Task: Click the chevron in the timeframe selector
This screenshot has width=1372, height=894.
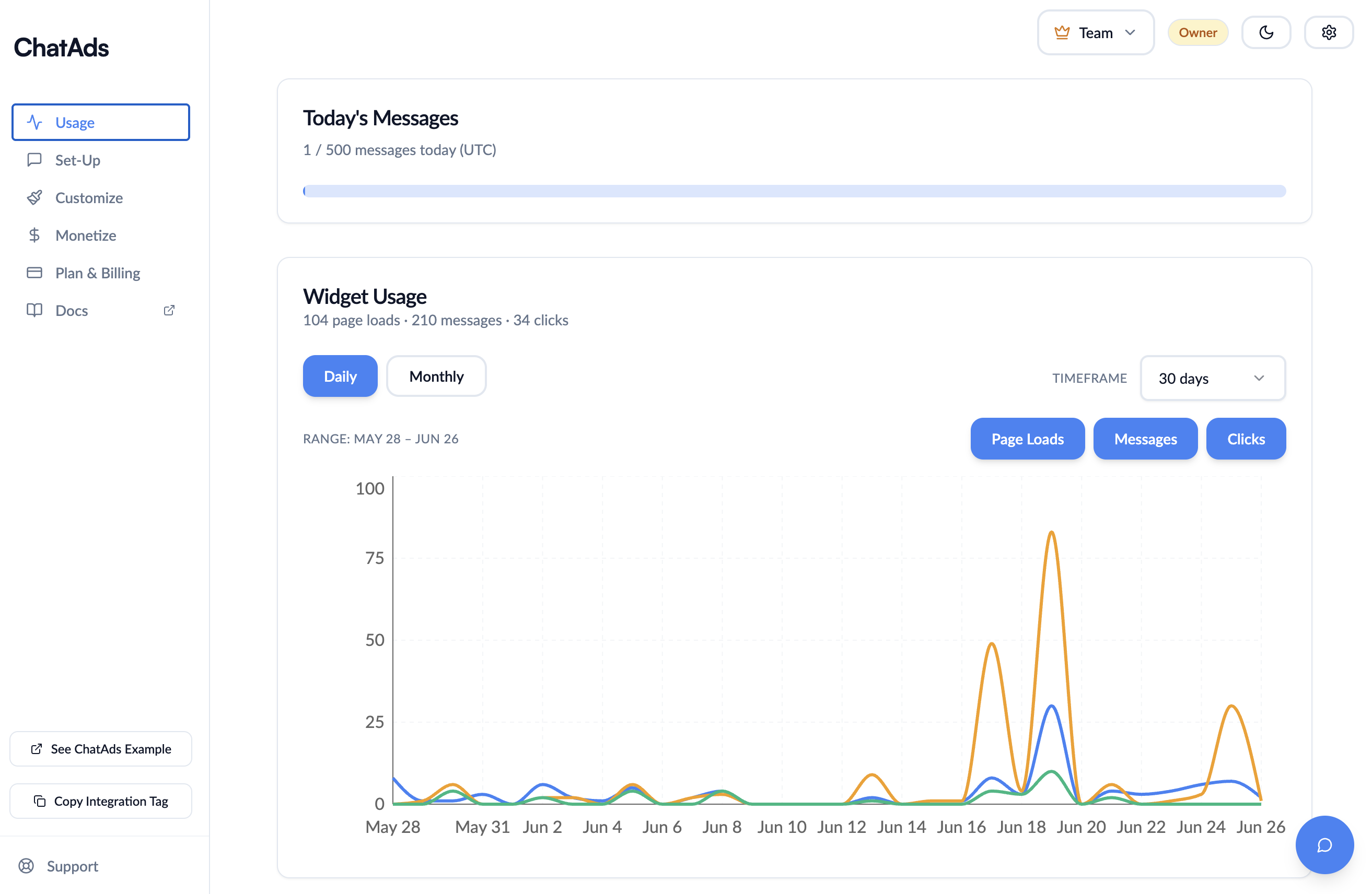Action: (1259, 379)
